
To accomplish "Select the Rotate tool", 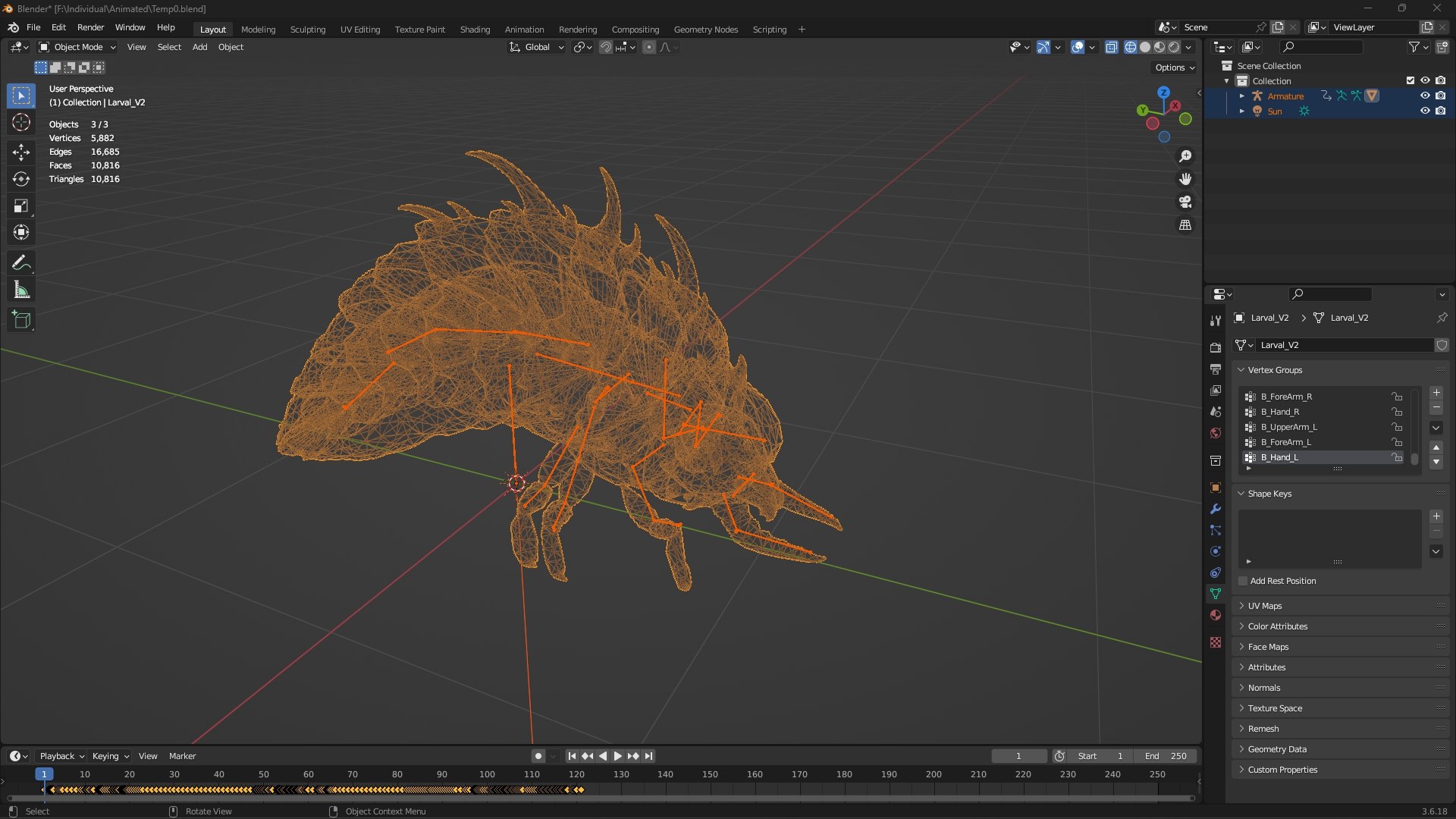I will (x=21, y=179).
